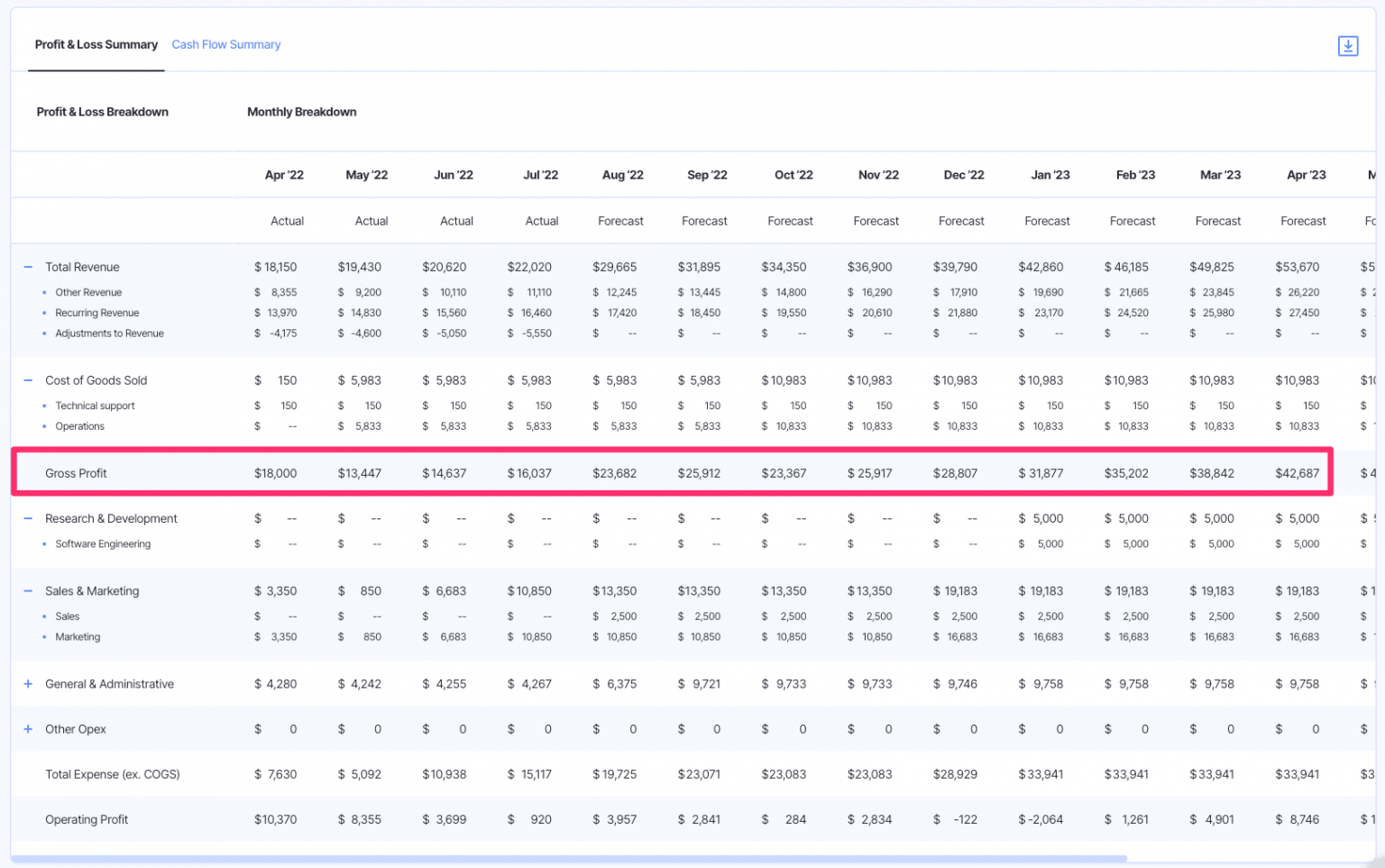This screenshot has width=1385, height=868.
Task: Select the Profit & Loss Breakdown view
Action: 102,112
